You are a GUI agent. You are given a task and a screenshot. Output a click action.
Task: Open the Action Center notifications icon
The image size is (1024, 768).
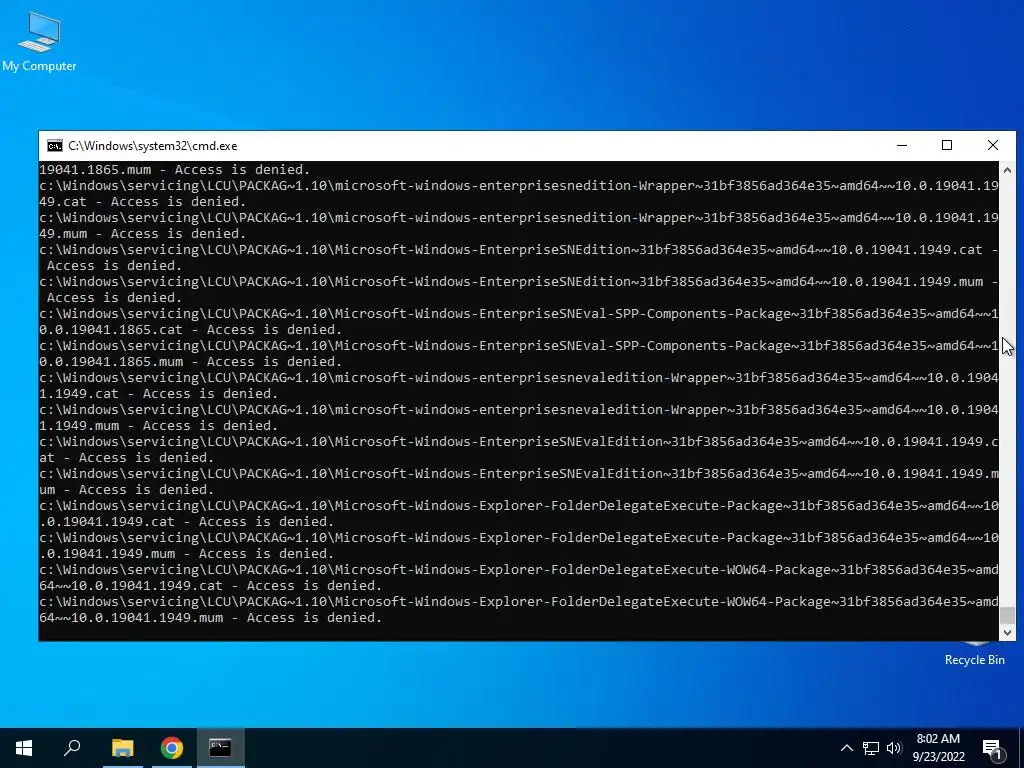(x=992, y=748)
